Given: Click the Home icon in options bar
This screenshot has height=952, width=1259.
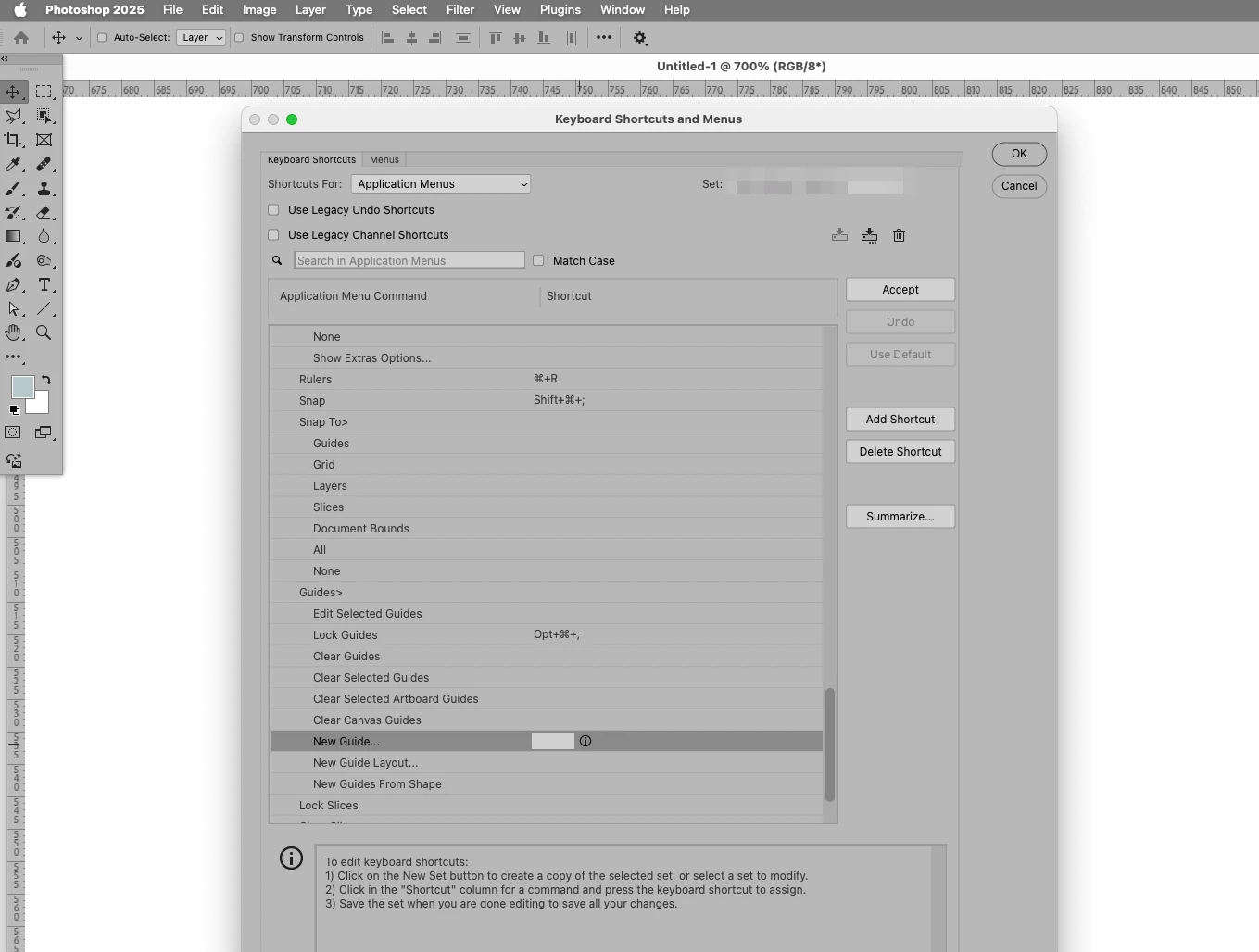Looking at the screenshot, I should click(x=21, y=38).
